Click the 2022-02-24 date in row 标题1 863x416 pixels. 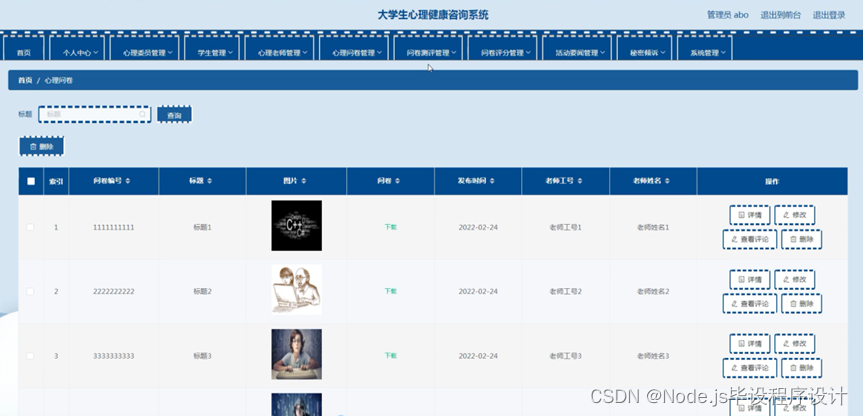[478, 227]
